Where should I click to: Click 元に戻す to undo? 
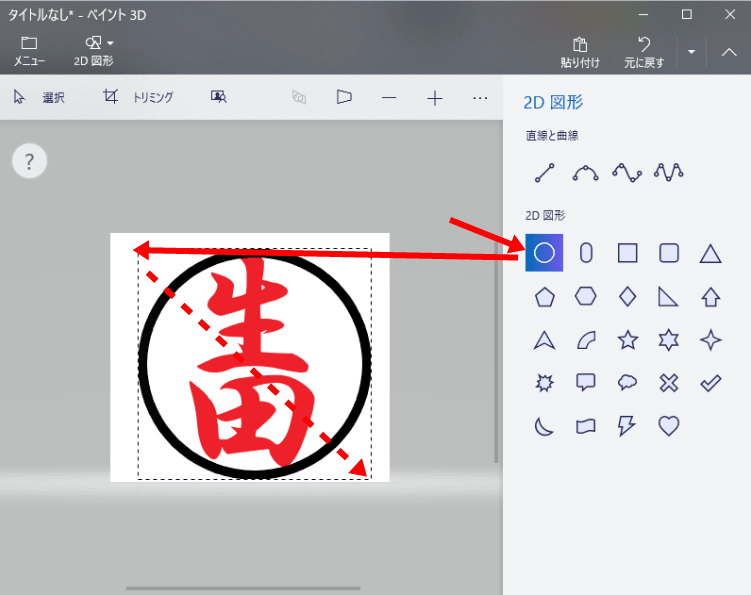645,51
